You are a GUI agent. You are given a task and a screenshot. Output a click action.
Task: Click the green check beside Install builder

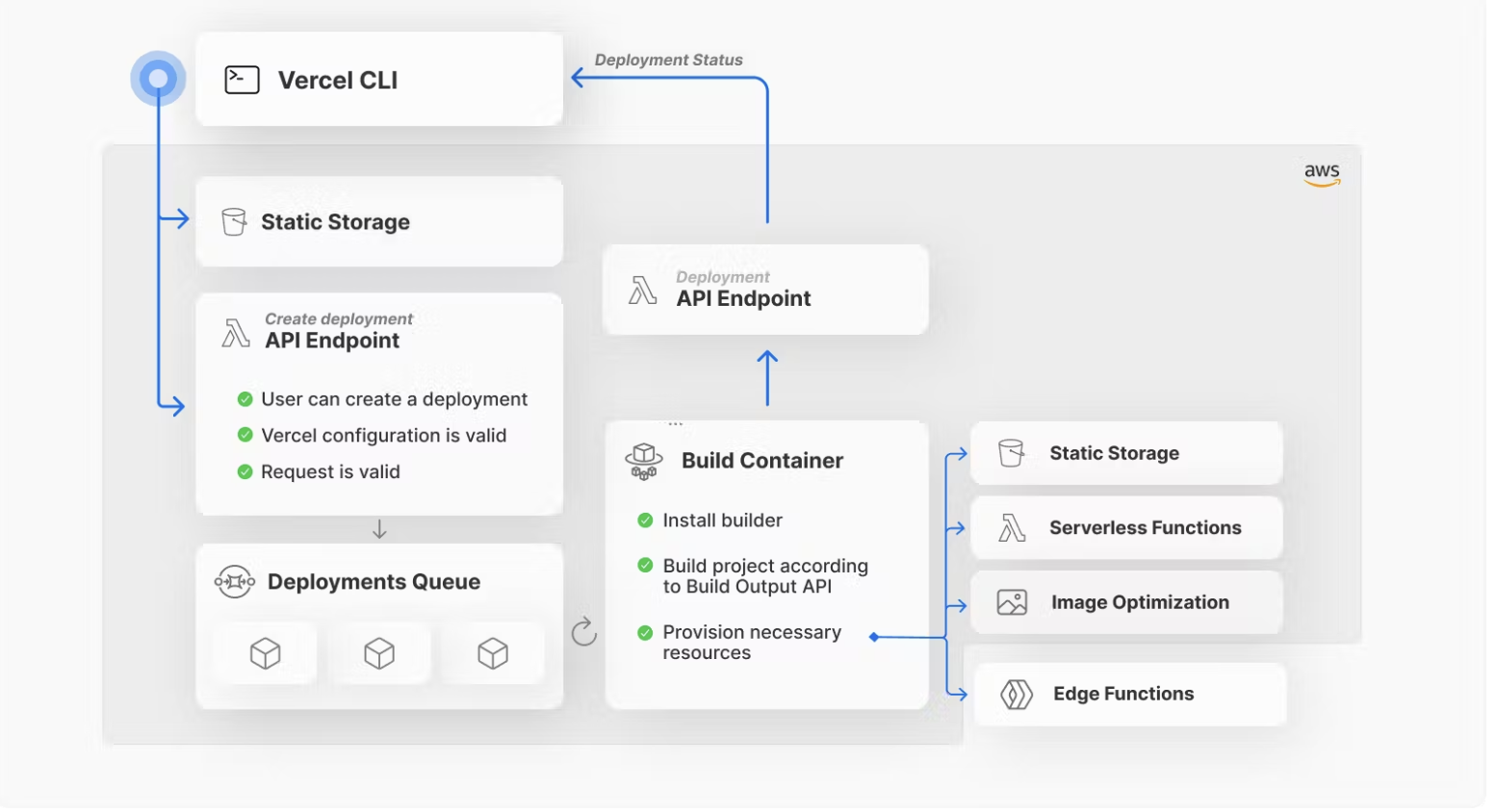click(x=645, y=520)
